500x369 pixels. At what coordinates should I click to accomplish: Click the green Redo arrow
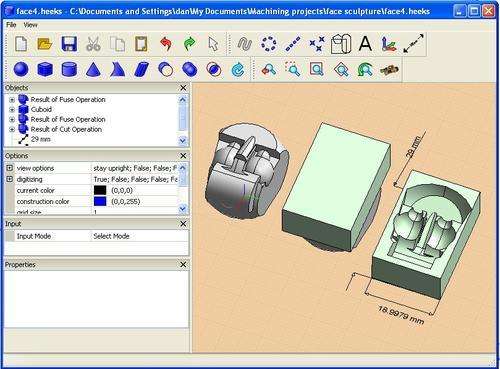pos(189,44)
